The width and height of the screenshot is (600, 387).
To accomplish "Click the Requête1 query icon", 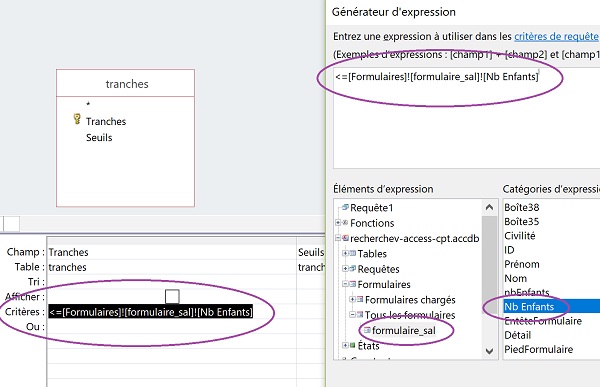I will click(x=346, y=207).
